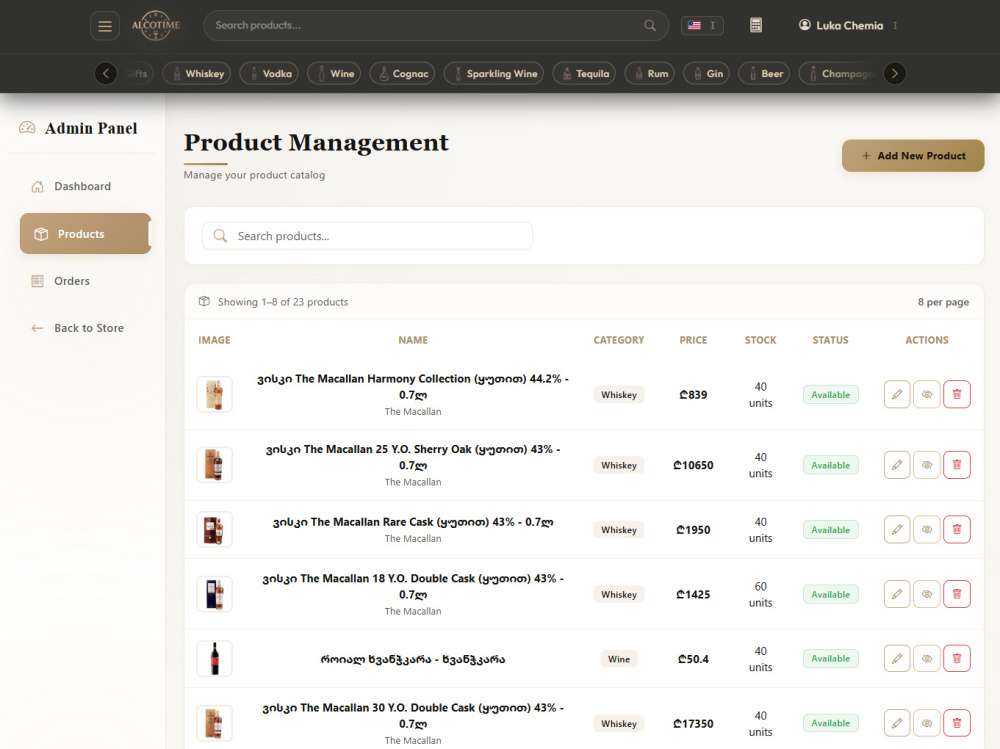The height and width of the screenshot is (749, 1000).
Task: Select the Tequila category chip
Action: coord(584,73)
